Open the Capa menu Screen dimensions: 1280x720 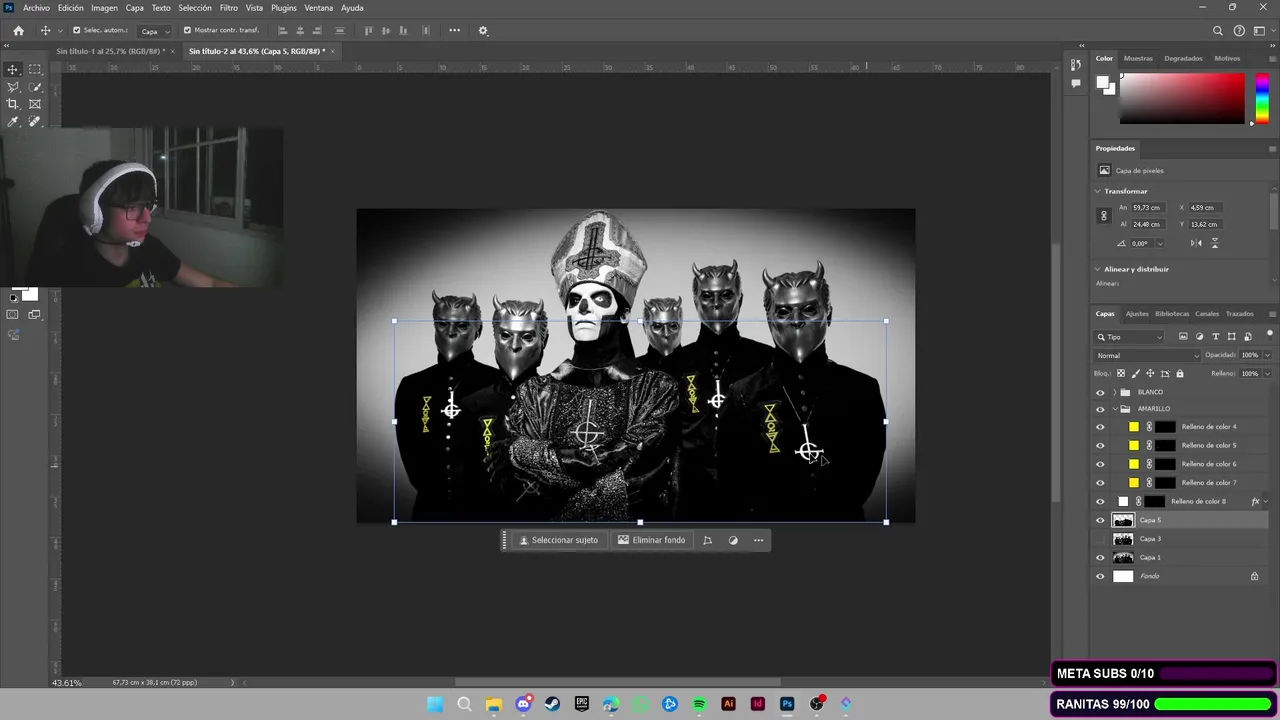point(134,8)
